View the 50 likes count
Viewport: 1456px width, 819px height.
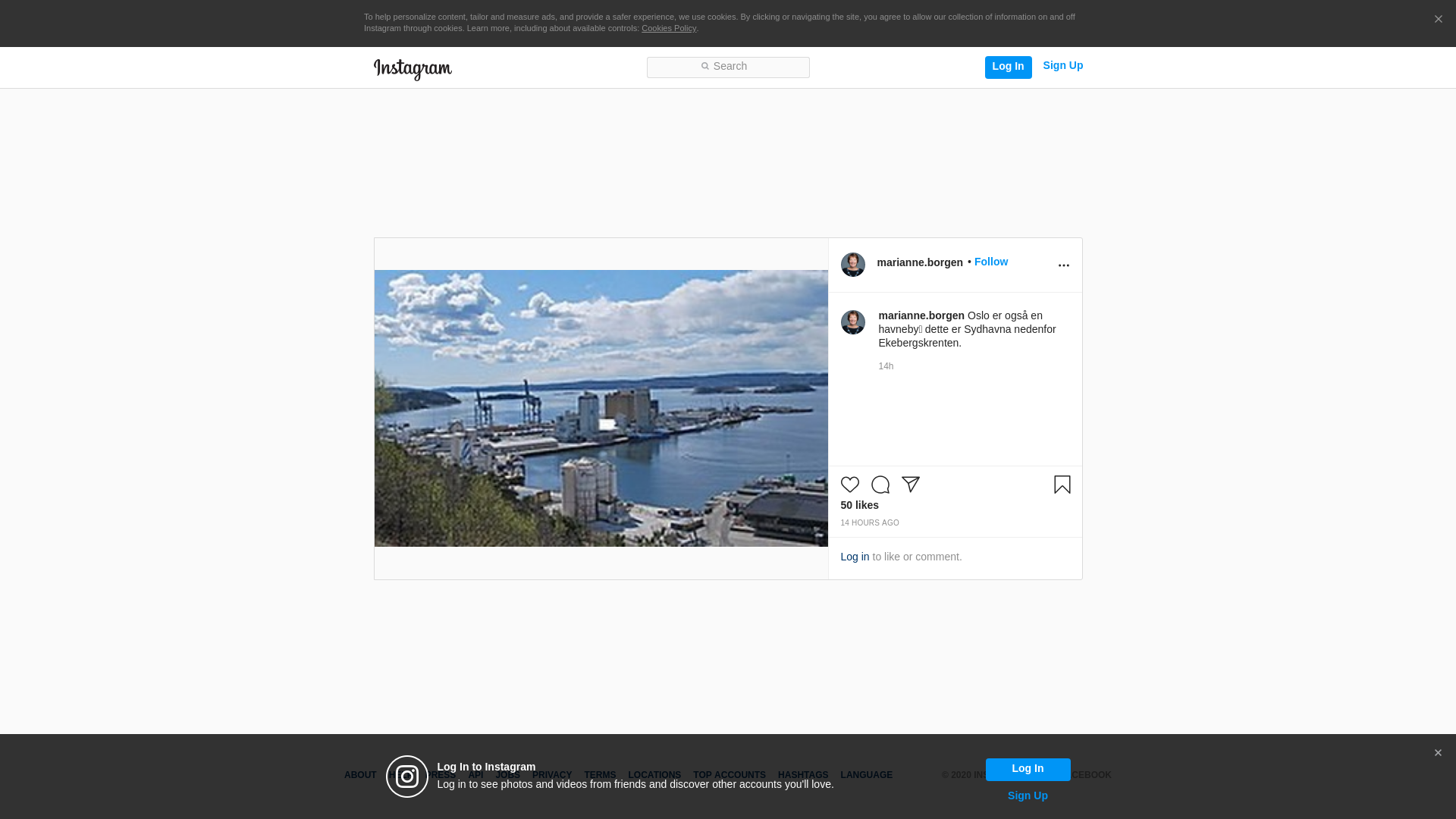click(859, 505)
